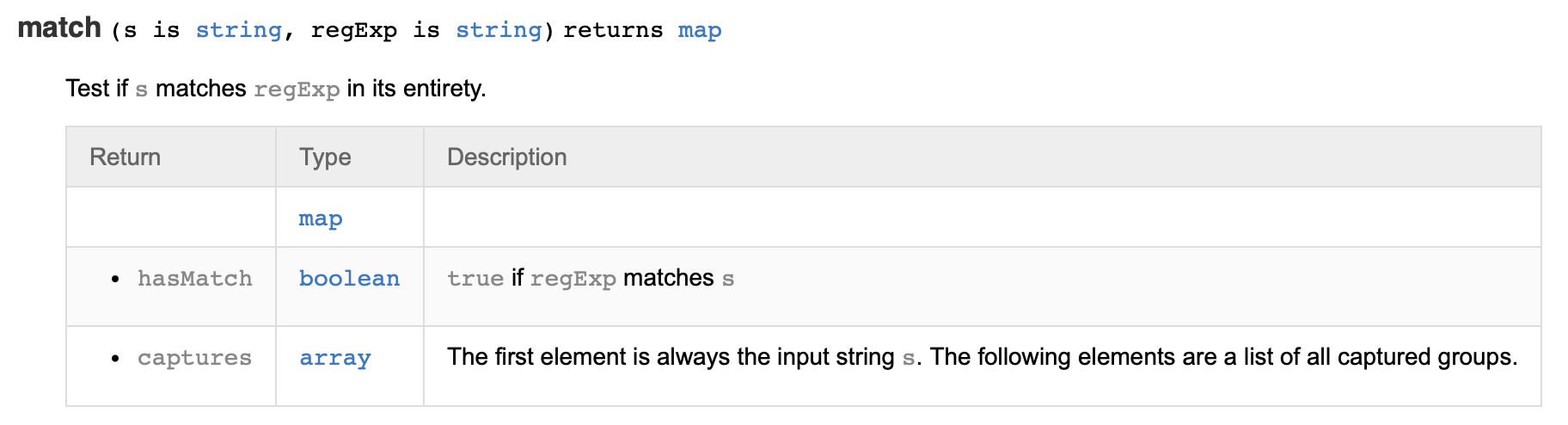Screen dimensions: 1568x425
Task: Select the captures field name
Action: [194, 358]
